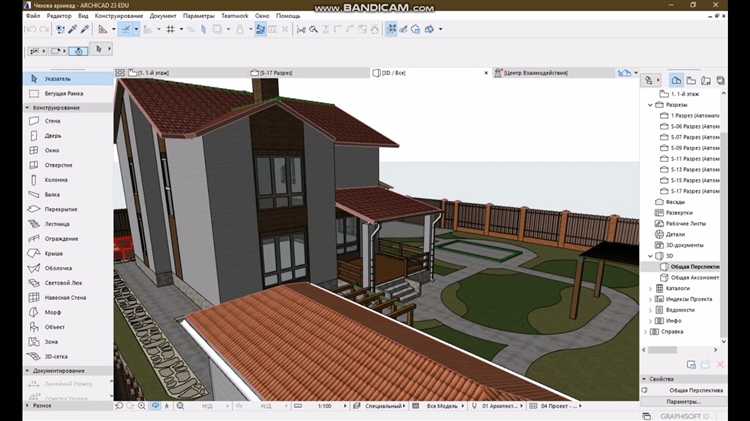
Task: Open Layout Book icon in Navigator
Action: (x=706, y=80)
